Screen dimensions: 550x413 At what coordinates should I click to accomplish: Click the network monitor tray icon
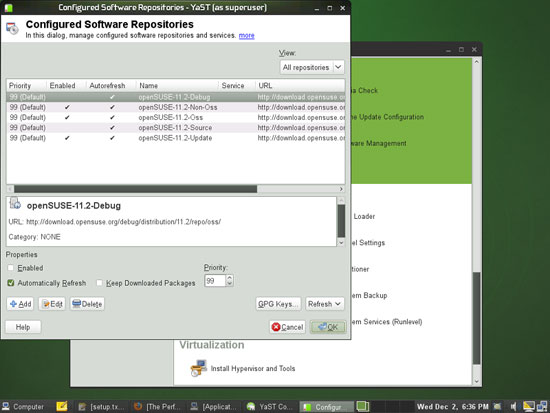pyautogui.click(x=542, y=406)
